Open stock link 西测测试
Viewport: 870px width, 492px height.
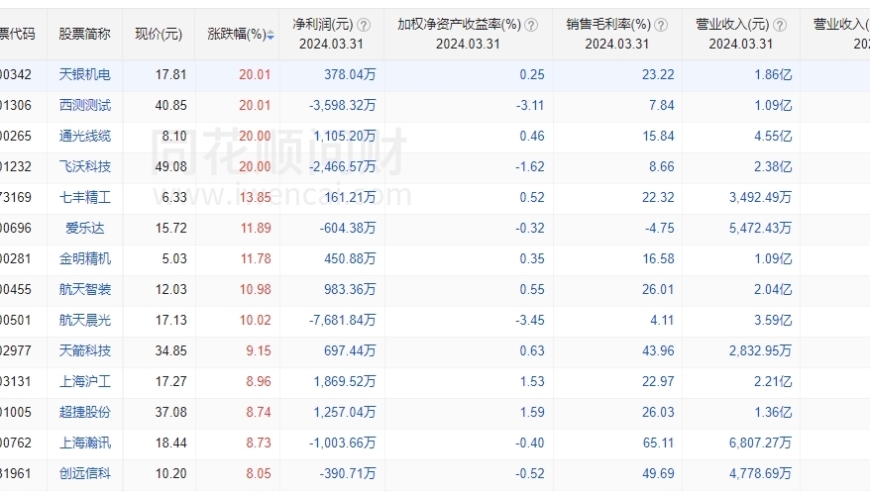tap(85, 105)
